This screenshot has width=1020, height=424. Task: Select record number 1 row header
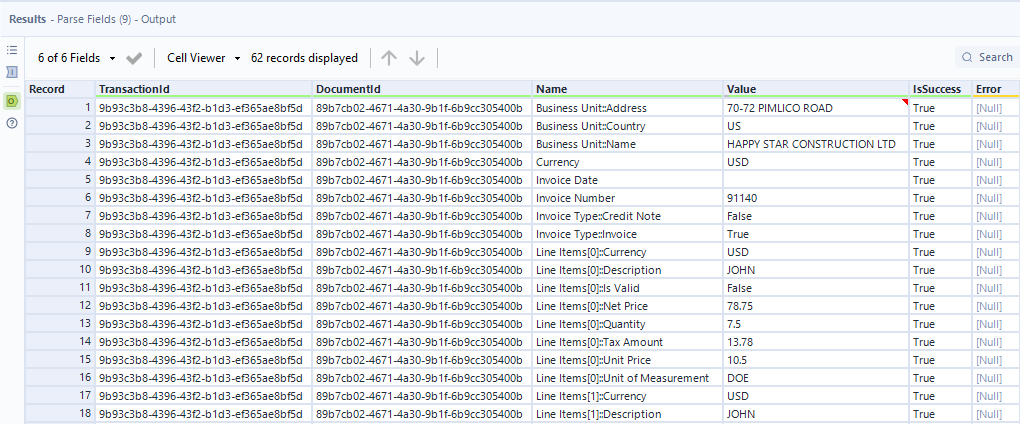click(60, 108)
